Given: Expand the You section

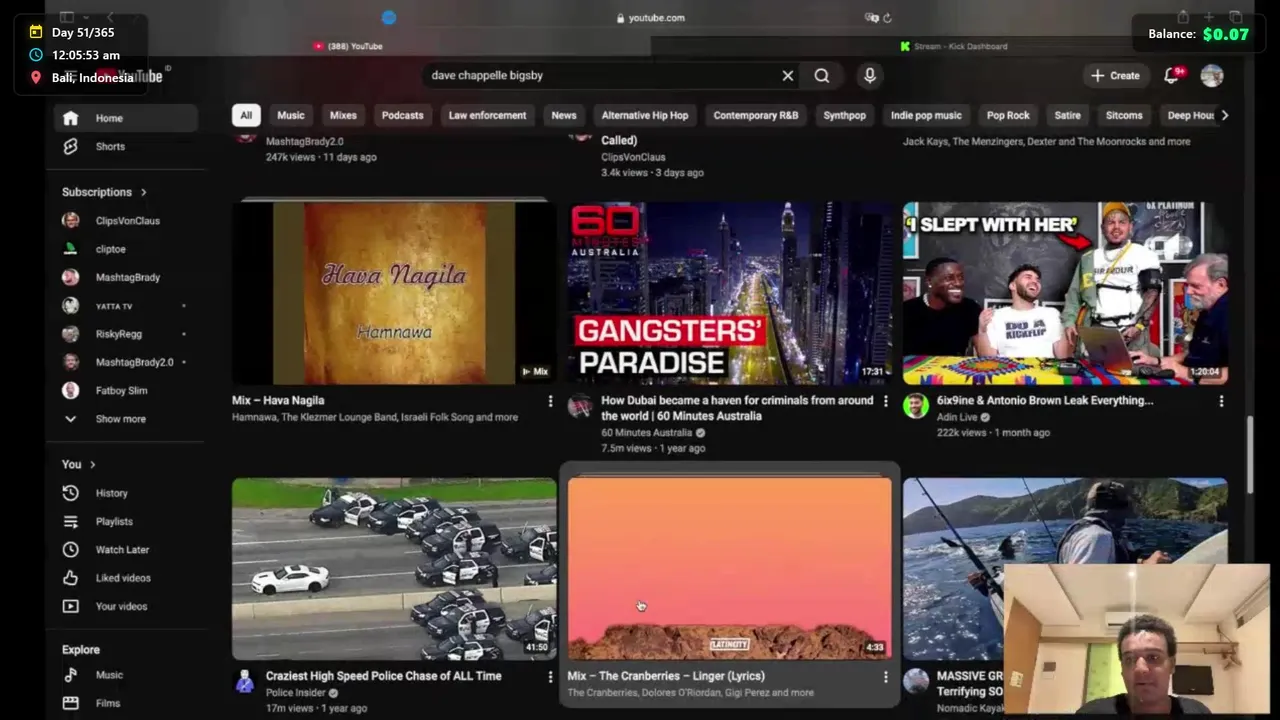Looking at the screenshot, I should pyautogui.click(x=79, y=464).
